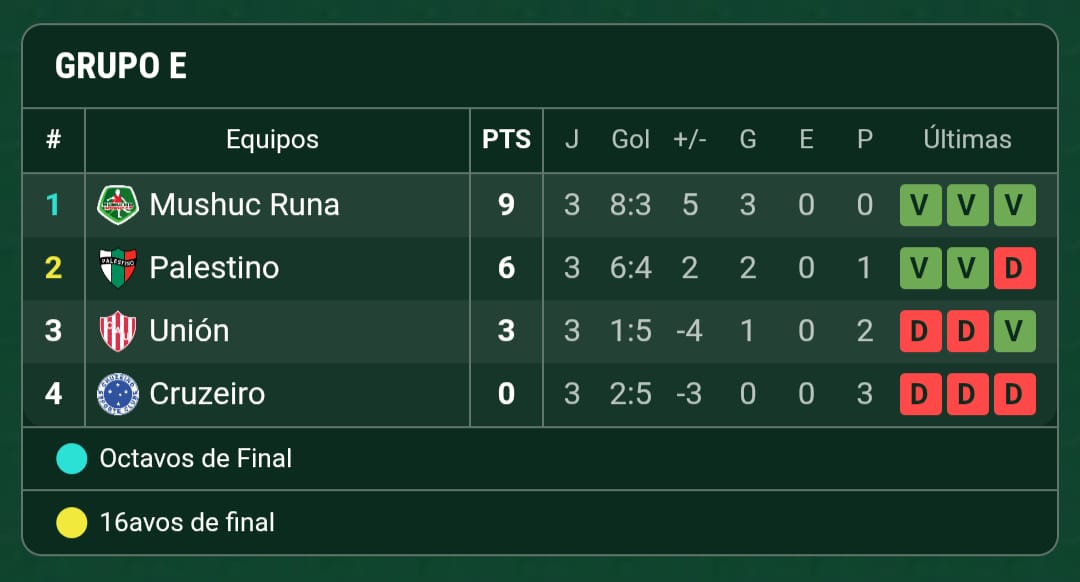
Task: Click Unión's green V result badge
Action: [1014, 331]
